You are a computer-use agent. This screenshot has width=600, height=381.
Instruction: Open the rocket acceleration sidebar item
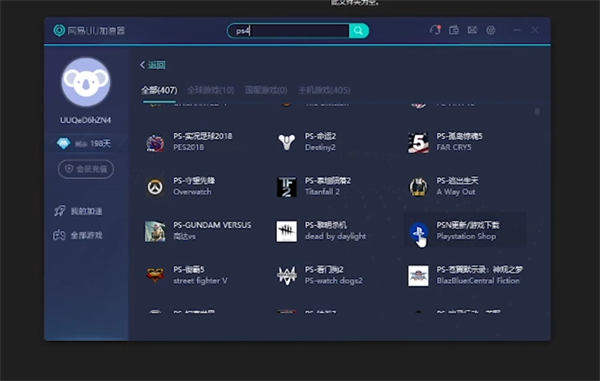click(78, 211)
